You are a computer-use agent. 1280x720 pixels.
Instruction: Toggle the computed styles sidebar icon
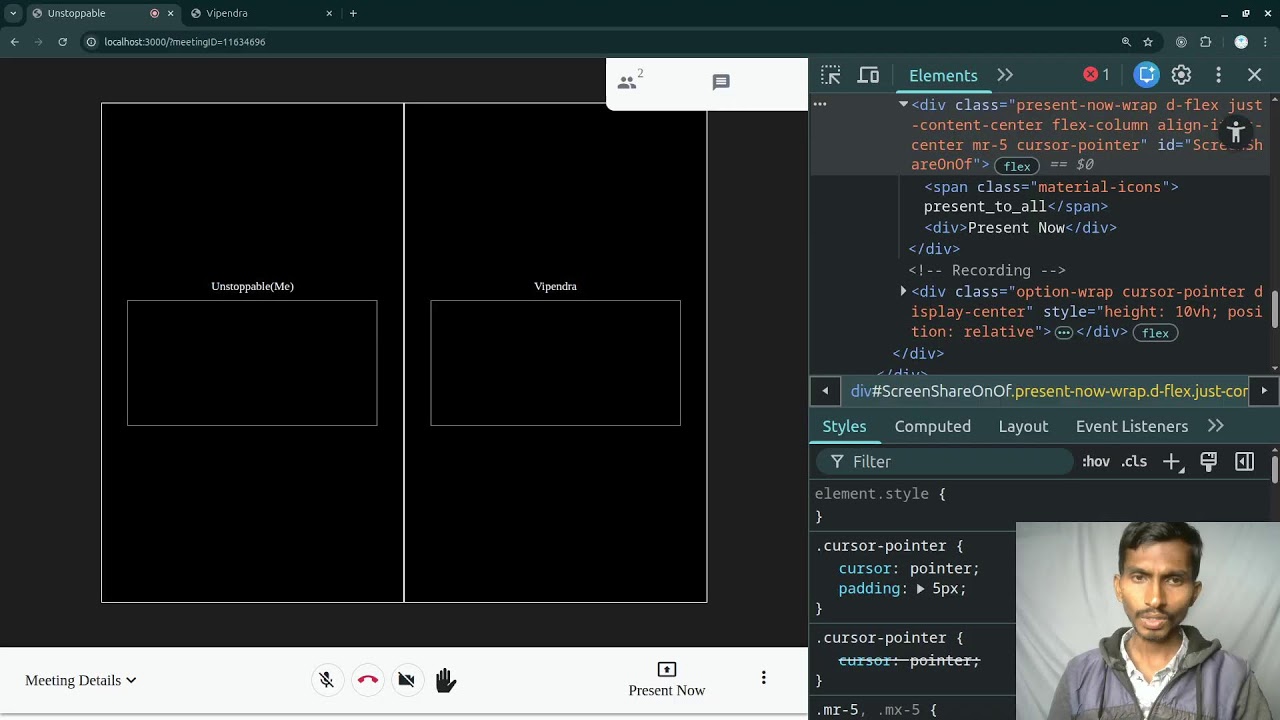[x=1245, y=462]
